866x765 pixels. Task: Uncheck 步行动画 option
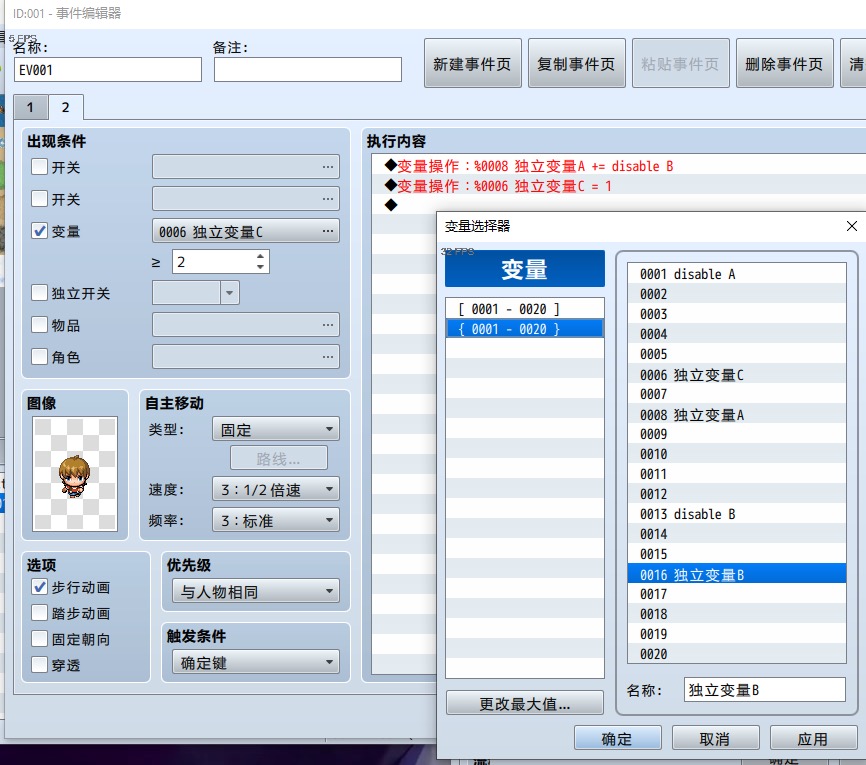[39, 587]
